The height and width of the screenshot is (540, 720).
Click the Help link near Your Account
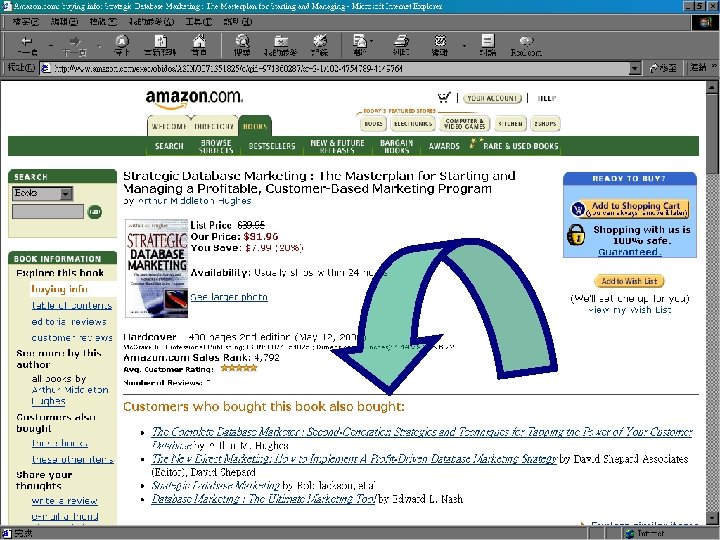pyautogui.click(x=546, y=98)
